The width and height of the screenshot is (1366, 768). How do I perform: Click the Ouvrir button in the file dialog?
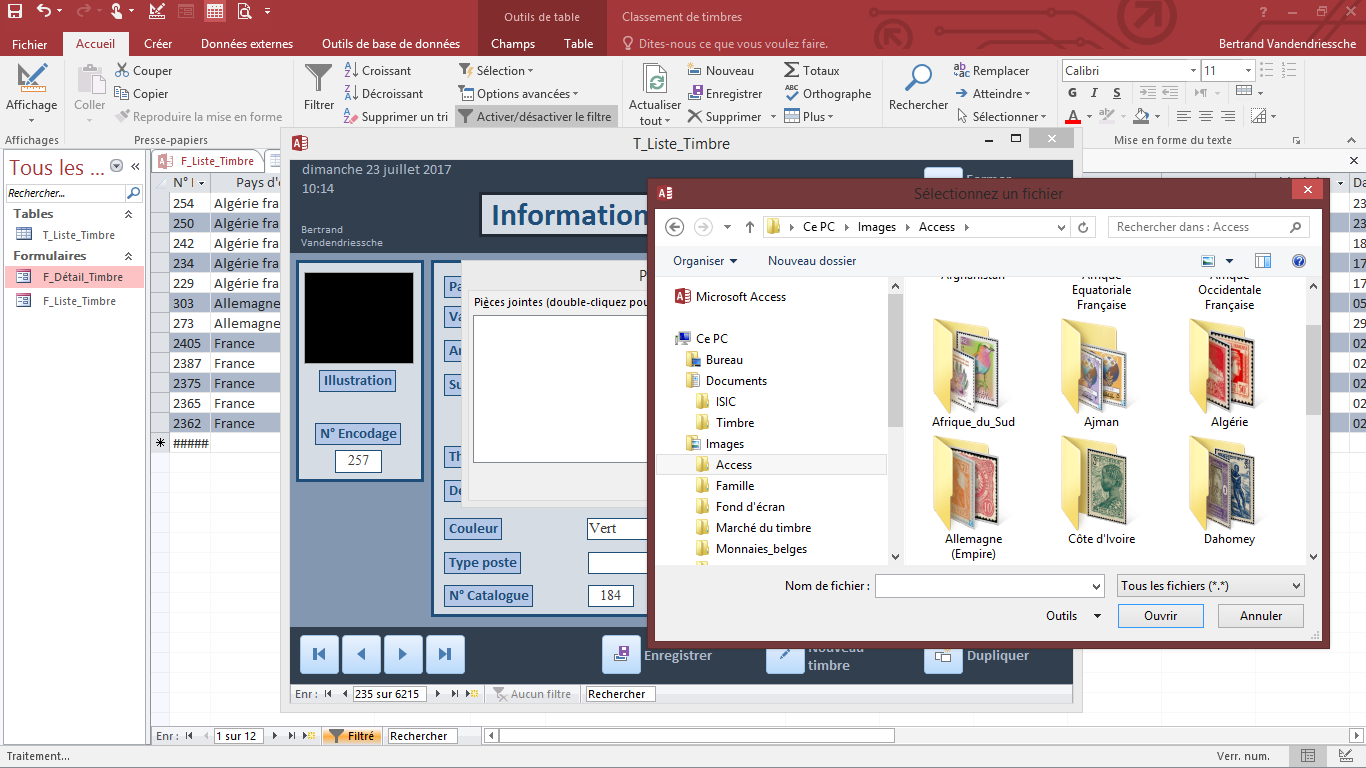point(1160,616)
